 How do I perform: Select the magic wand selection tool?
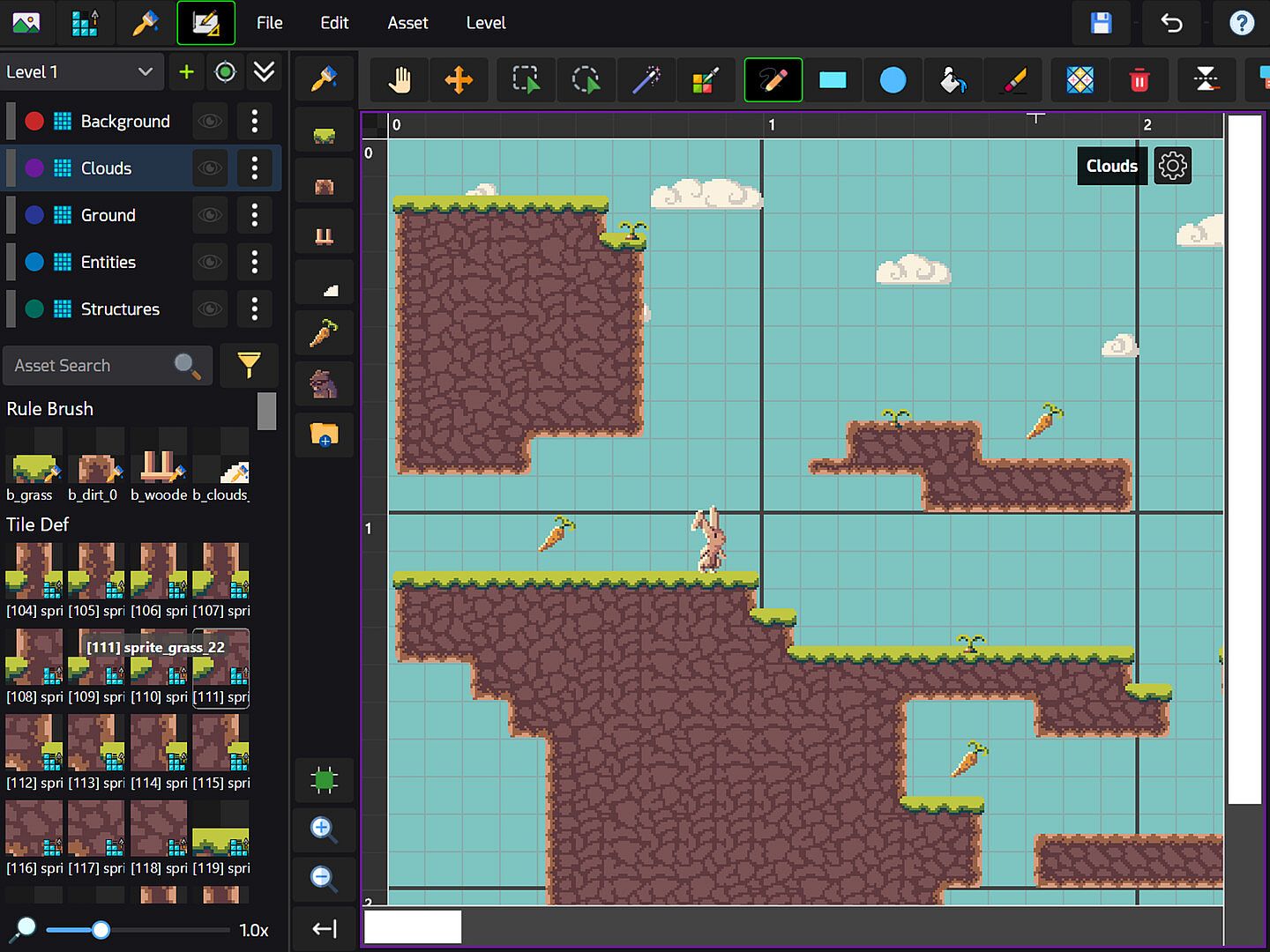tap(646, 80)
